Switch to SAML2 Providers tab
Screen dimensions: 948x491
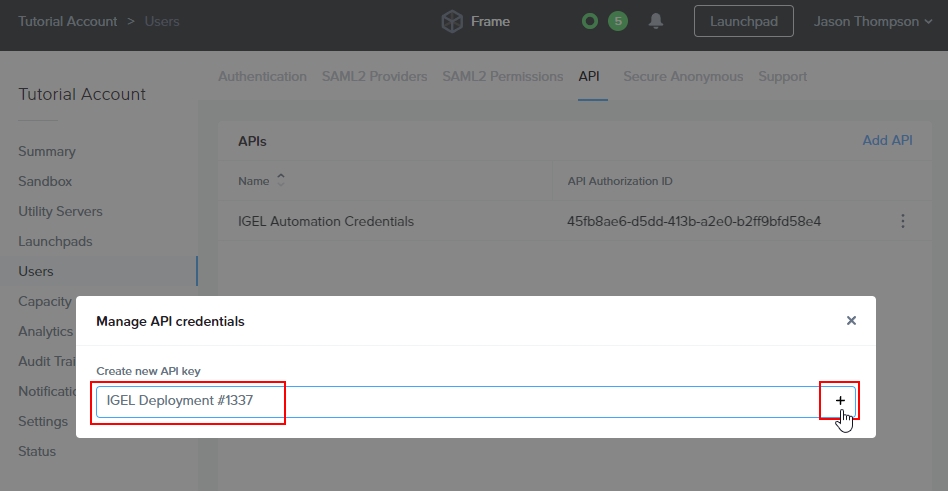click(x=374, y=77)
